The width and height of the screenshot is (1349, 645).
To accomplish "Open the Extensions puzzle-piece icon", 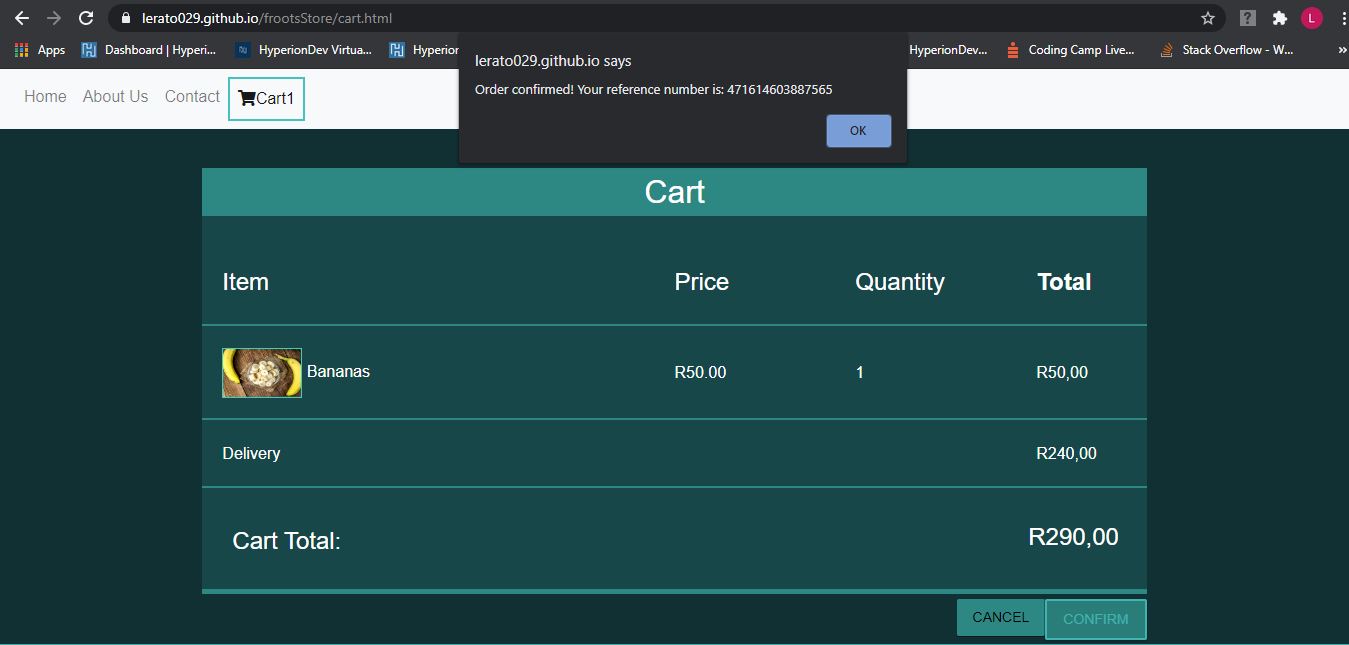I will 1280,17.
